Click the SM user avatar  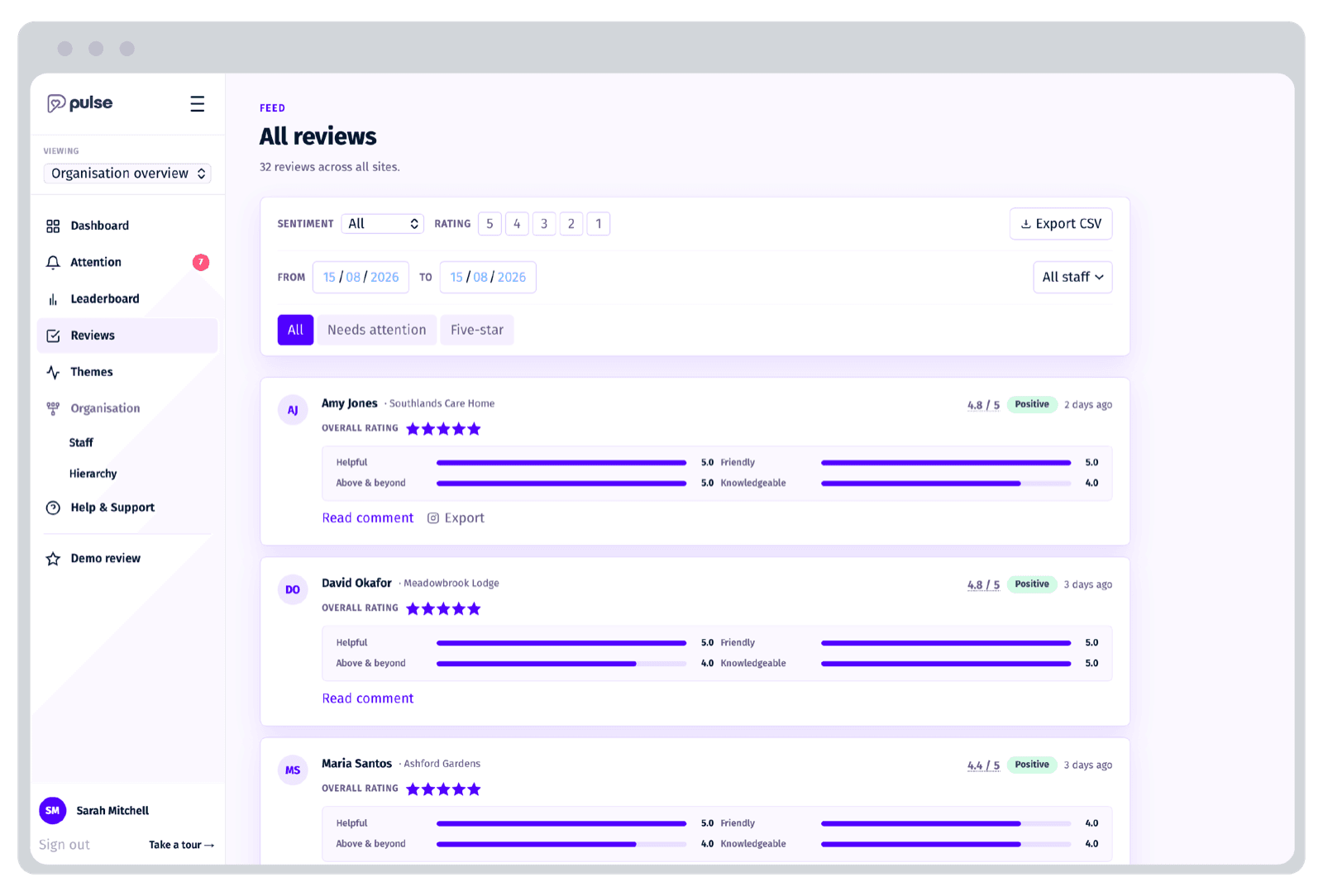tap(53, 811)
